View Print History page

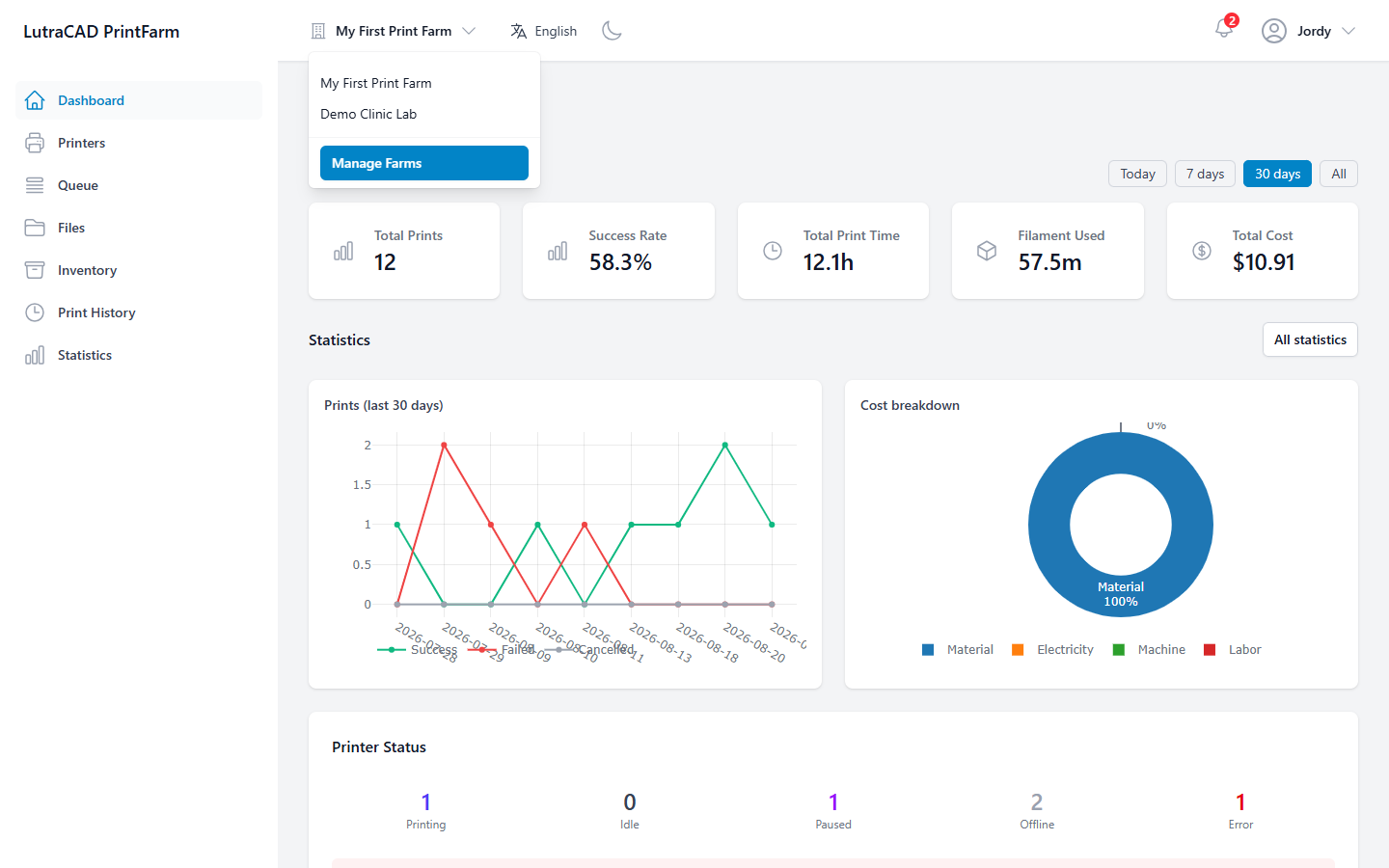coord(139,312)
